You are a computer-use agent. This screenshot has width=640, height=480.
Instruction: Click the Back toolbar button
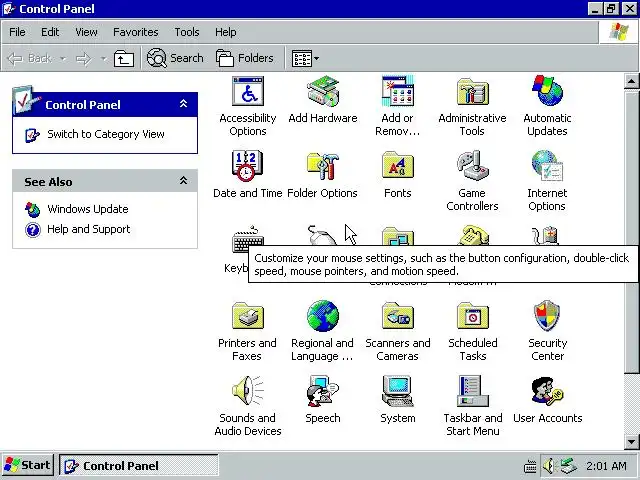click(30, 58)
